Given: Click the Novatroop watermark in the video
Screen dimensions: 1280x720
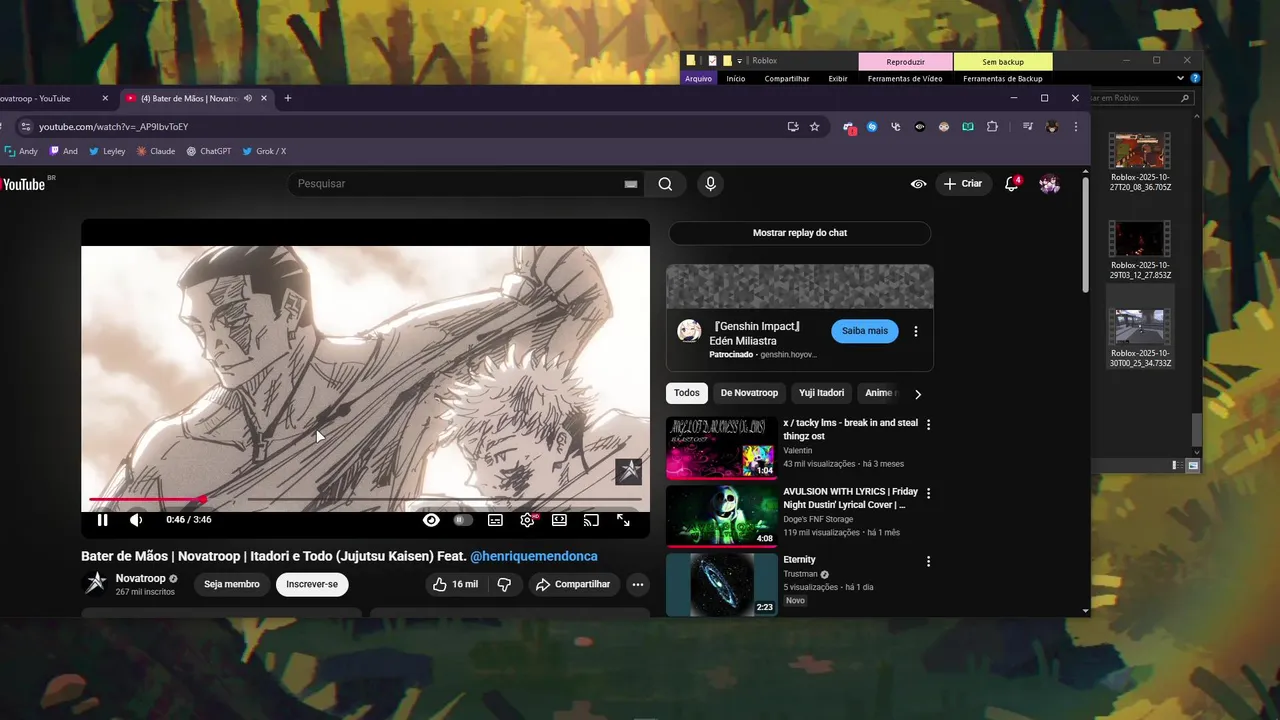Looking at the screenshot, I should click(628, 470).
